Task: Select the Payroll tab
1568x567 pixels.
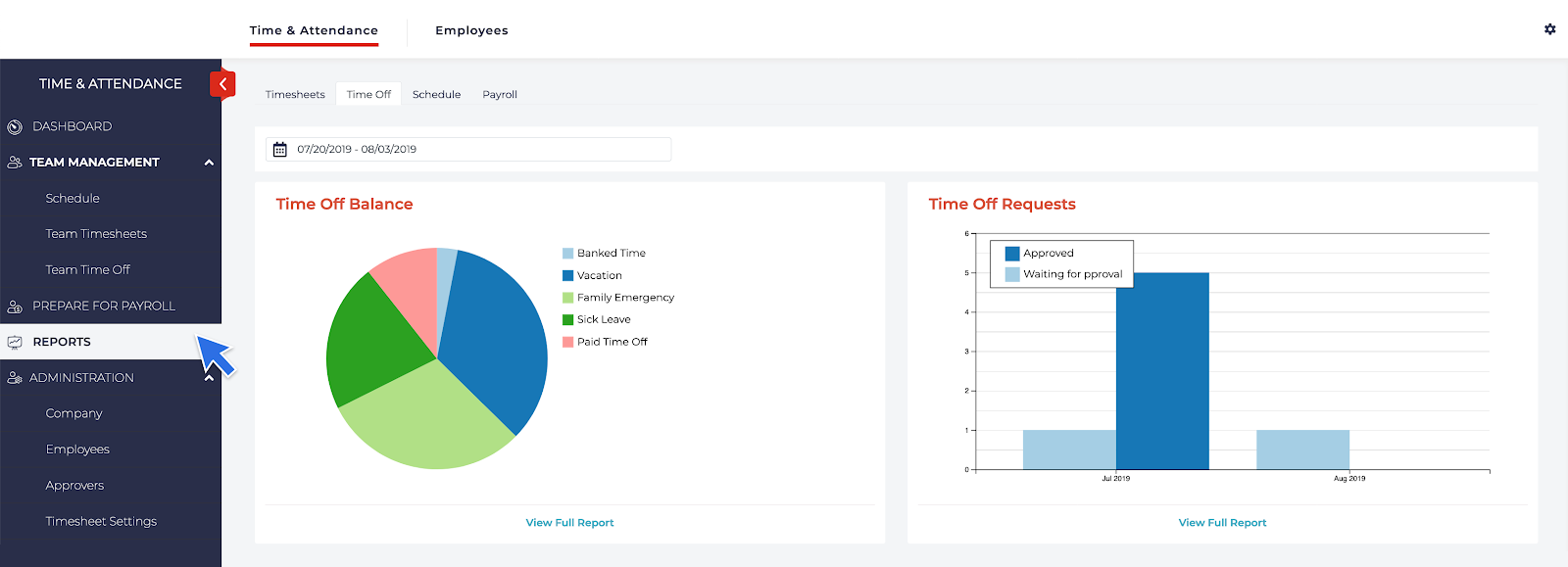Action: click(499, 95)
